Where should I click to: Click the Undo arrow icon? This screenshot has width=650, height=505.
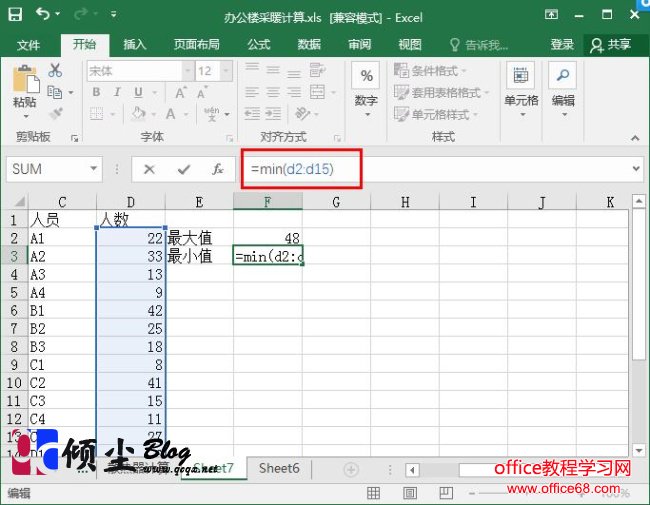(44, 14)
